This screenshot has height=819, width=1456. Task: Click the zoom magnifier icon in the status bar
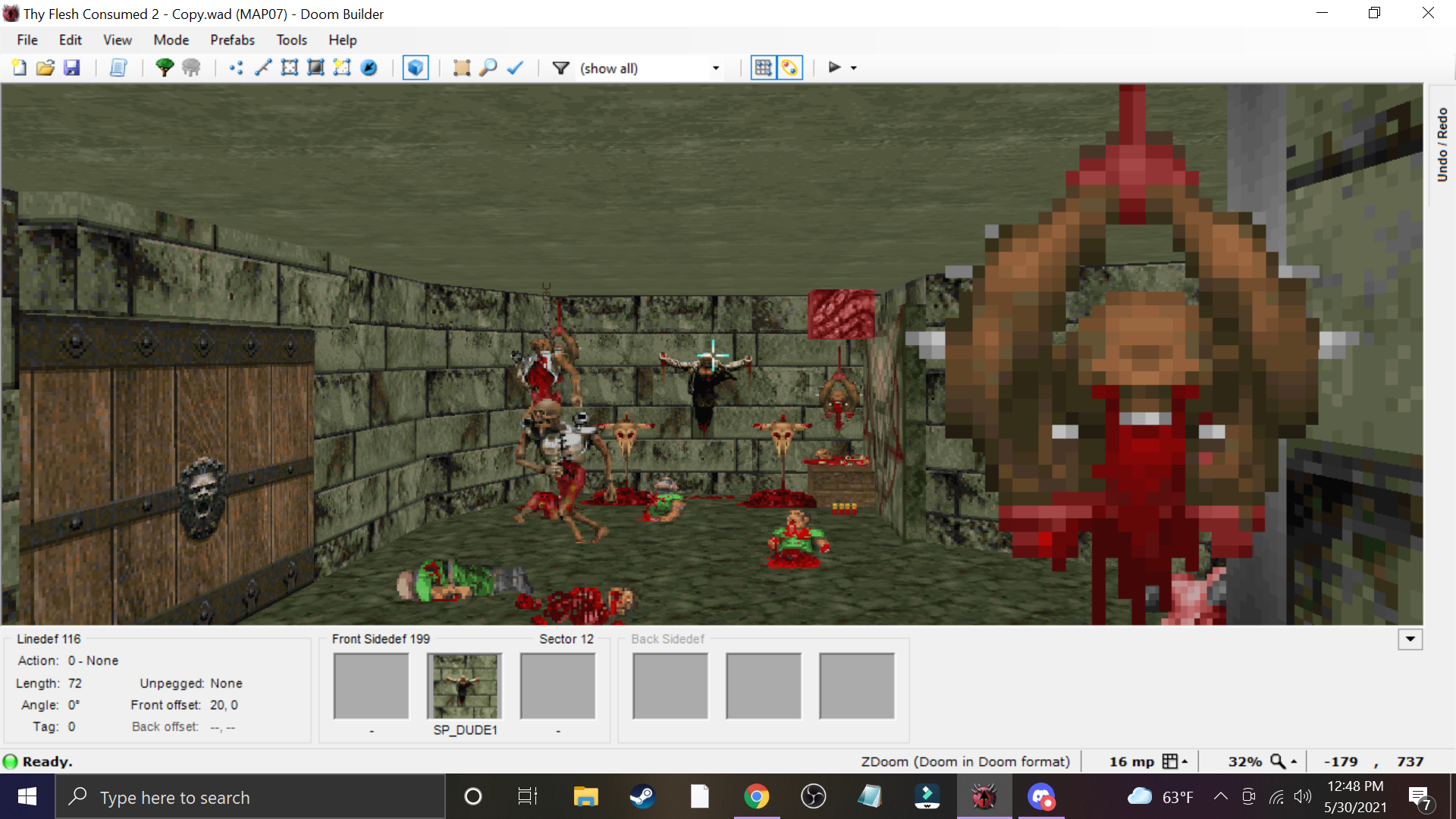(x=1279, y=761)
